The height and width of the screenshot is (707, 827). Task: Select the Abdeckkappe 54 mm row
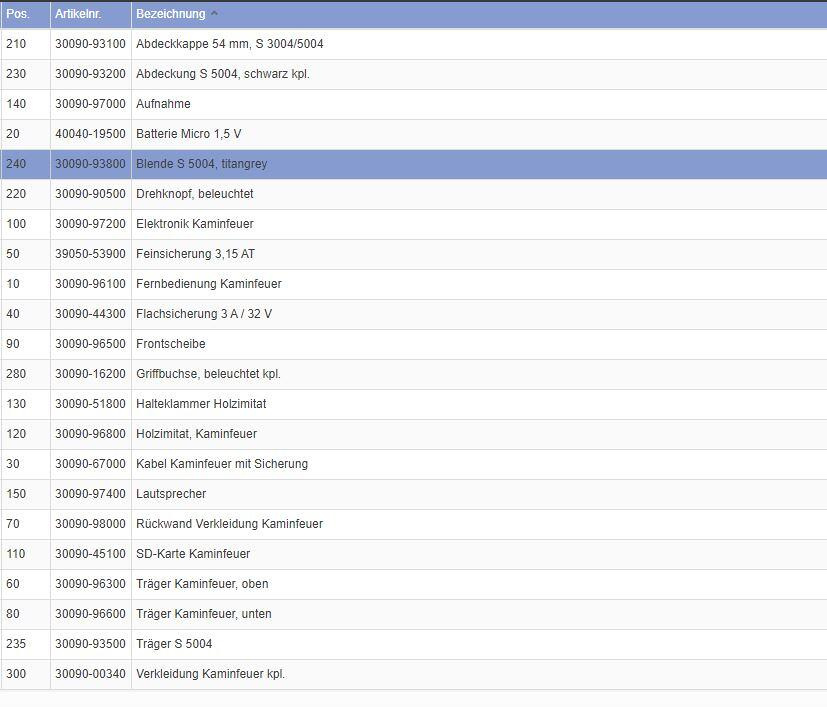pyautogui.click(x=229, y=44)
